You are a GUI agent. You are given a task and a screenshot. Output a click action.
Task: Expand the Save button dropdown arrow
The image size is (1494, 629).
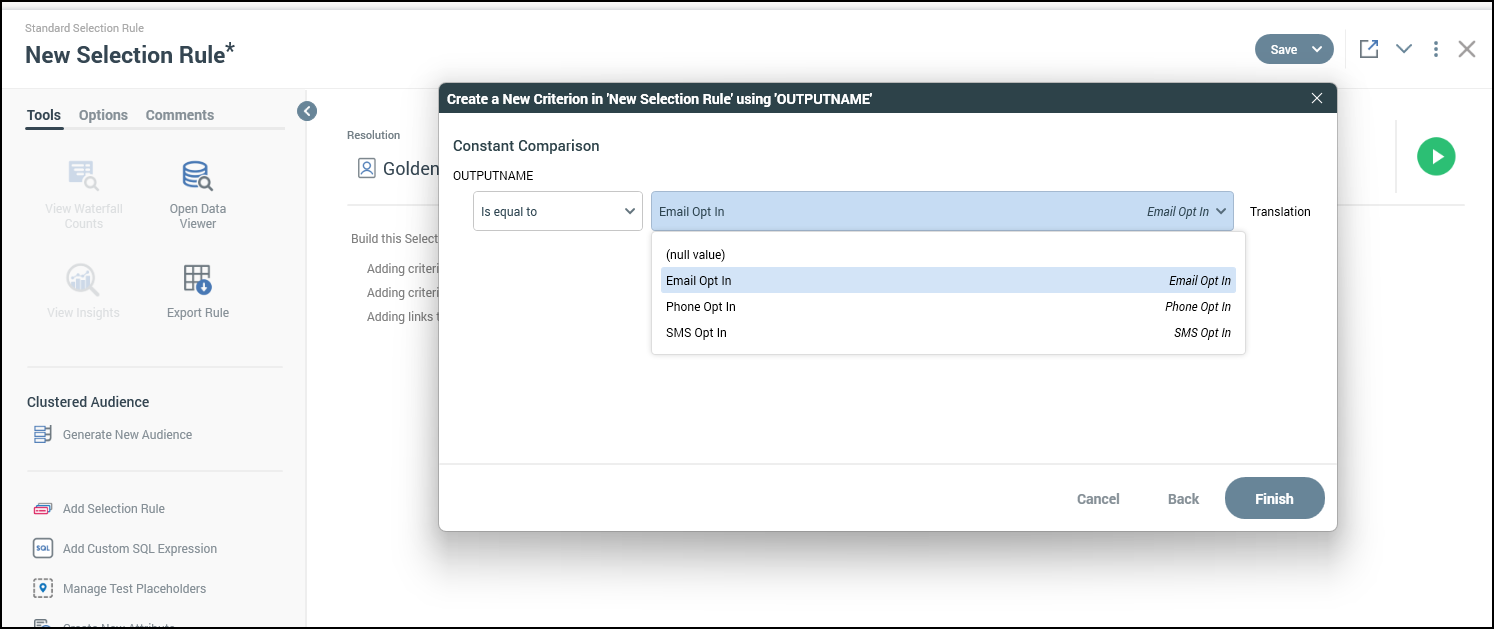[x=1317, y=50]
